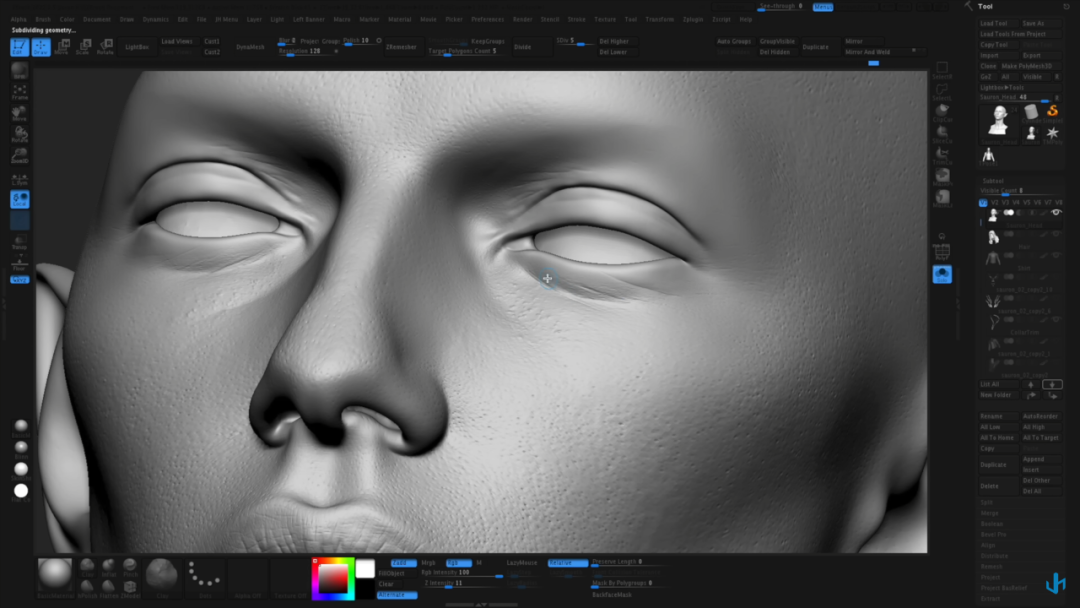This screenshot has height=608, width=1080.
Task: Click the Z Intensity slider
Action: pyautogui.click(x=461, y=583)
